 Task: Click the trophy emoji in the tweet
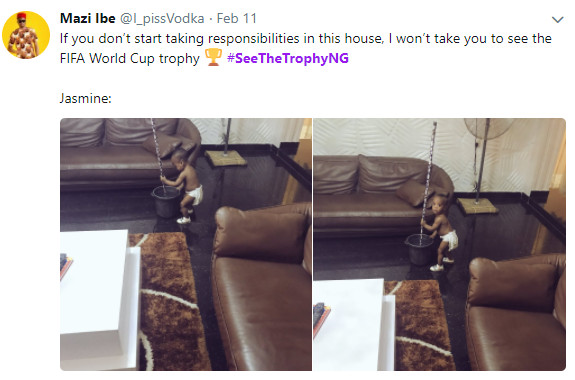213,58
